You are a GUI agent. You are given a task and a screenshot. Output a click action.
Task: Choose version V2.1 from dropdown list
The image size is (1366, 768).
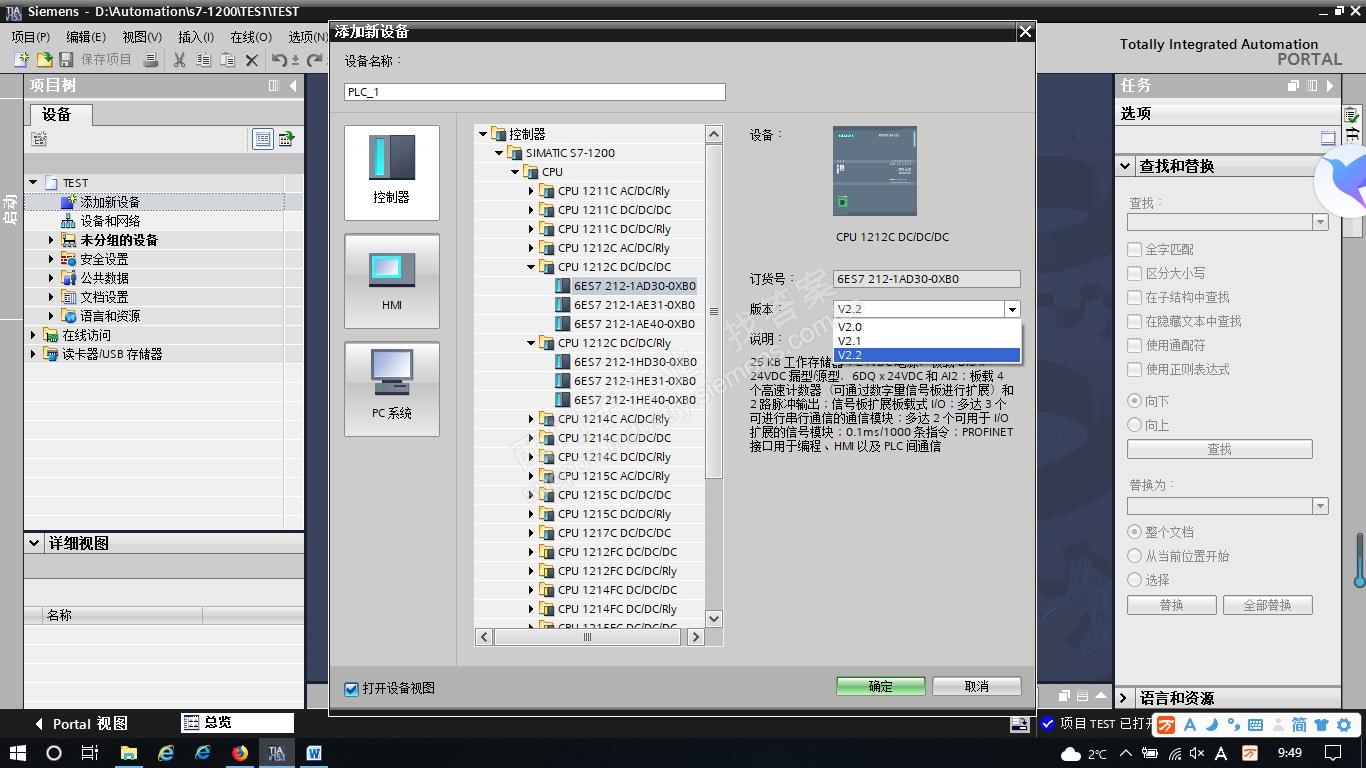[927, 341]
